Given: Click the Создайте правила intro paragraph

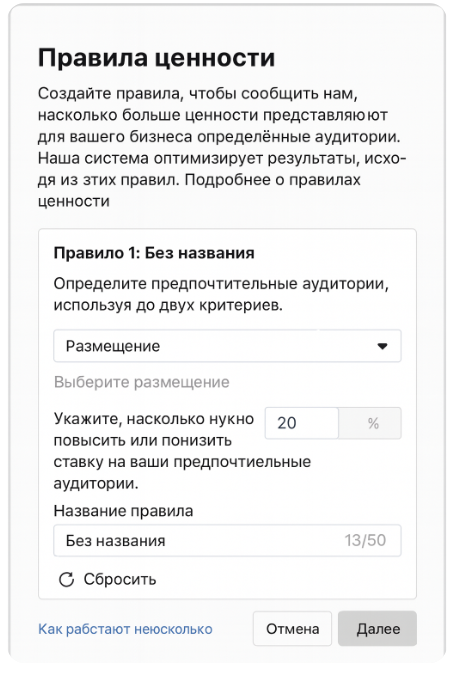Looking at the screenshot, I should coord(222,147).
